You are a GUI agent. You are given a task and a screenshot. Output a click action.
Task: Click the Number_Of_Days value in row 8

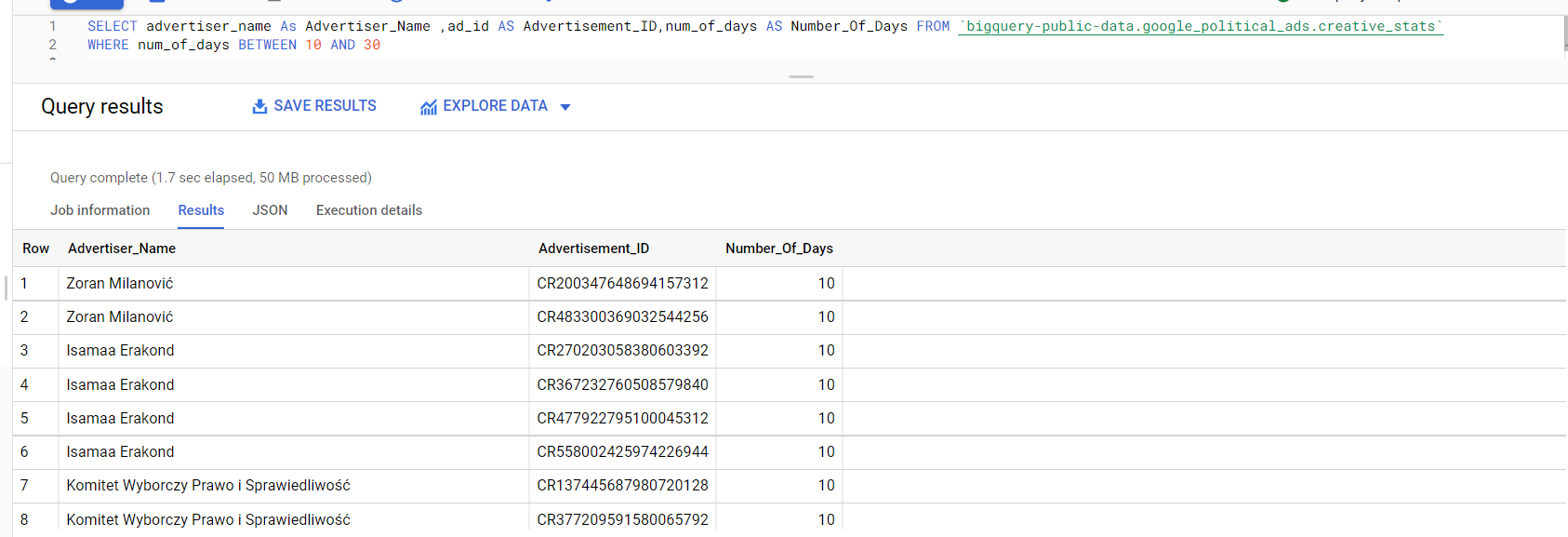[826, 519]
